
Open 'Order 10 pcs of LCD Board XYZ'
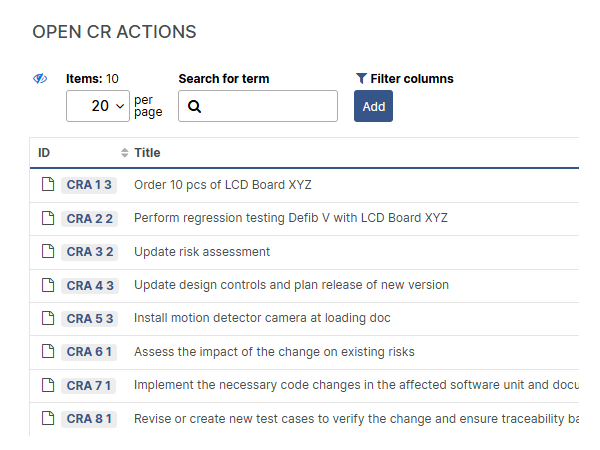(223, 185)
